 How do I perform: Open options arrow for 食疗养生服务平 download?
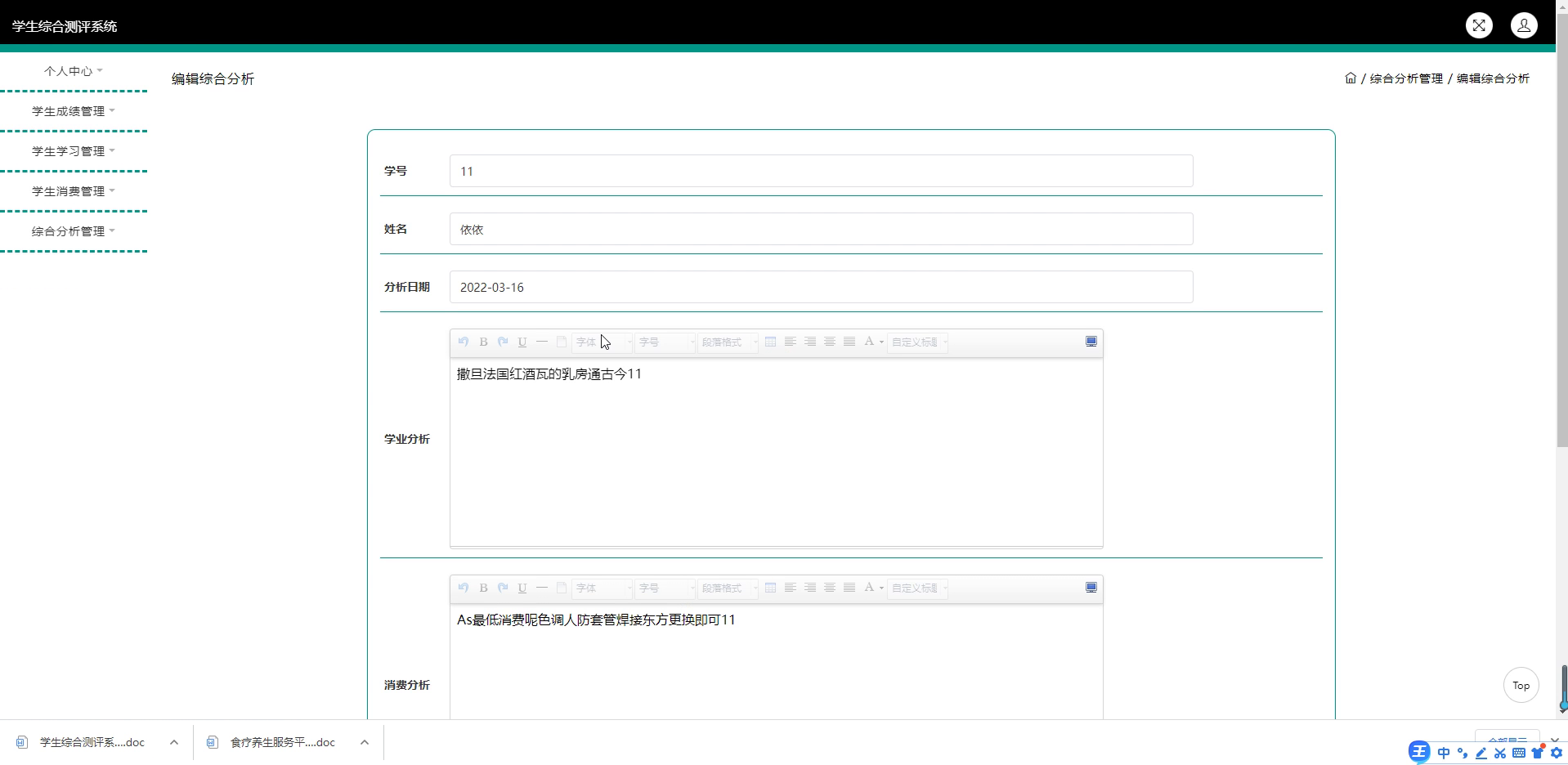point(365,742)
